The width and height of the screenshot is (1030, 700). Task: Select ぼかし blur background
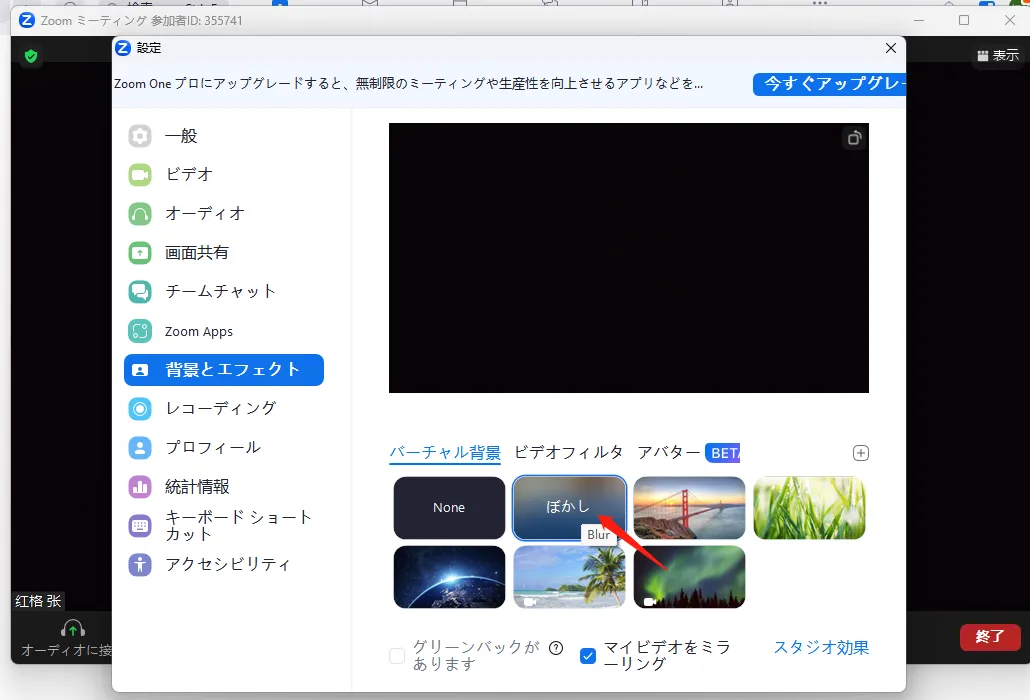[x=569, y=508]
